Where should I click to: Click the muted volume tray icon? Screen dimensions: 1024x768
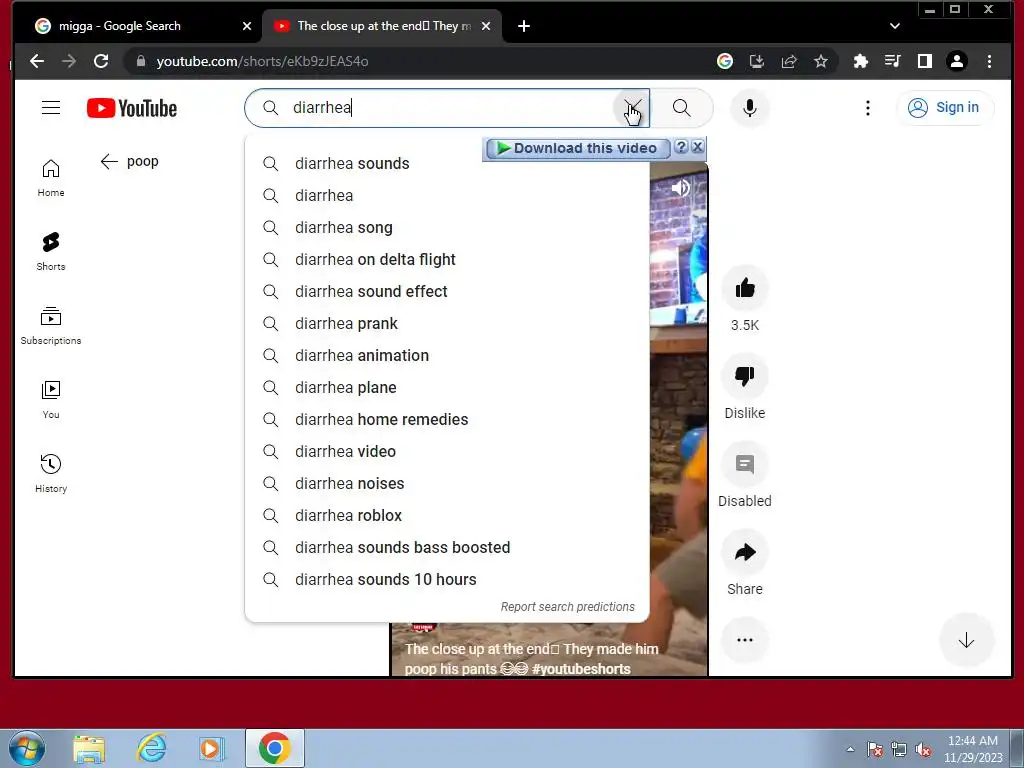pos(923,750)
